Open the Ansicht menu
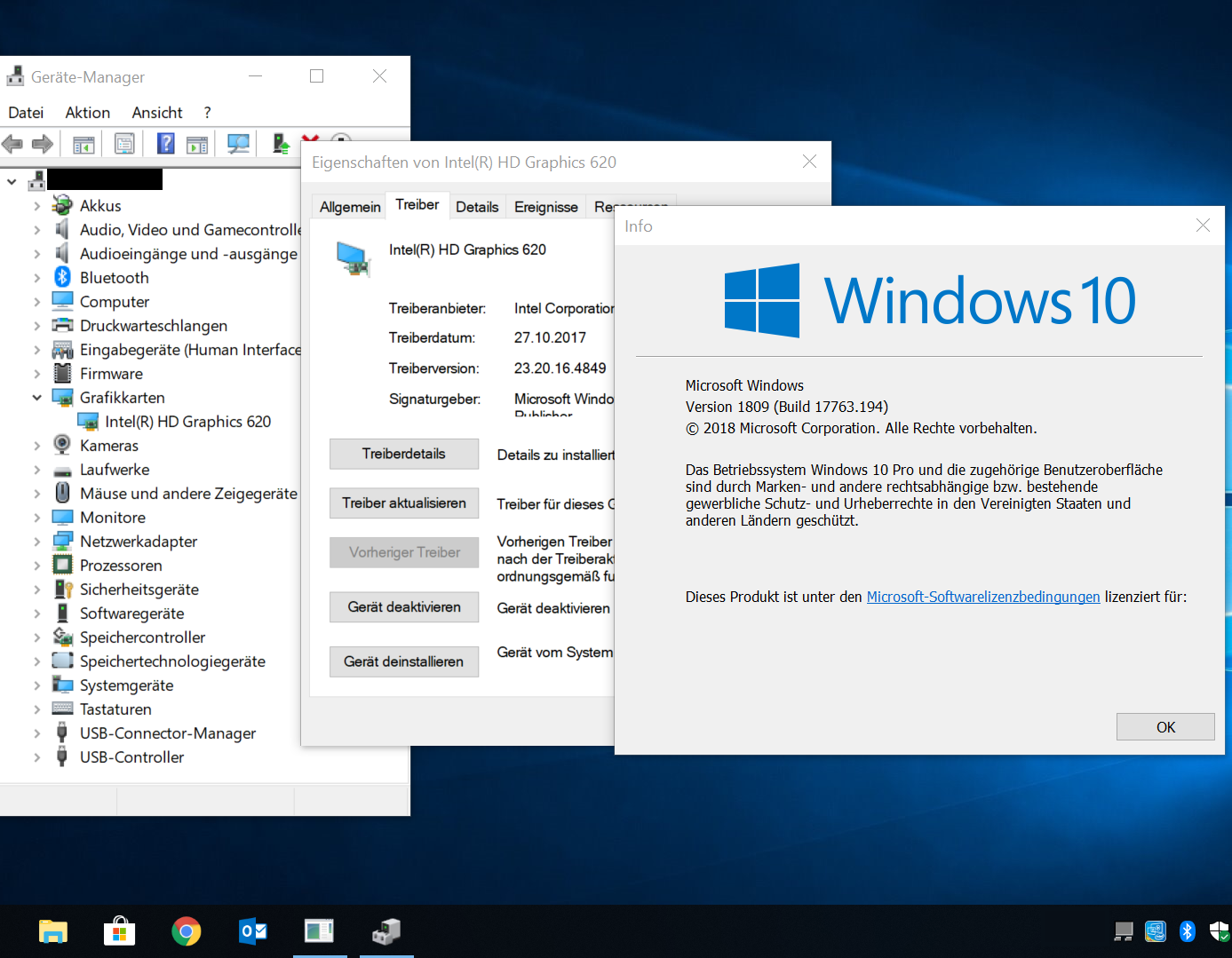Viewport: 1232px width, 958px height. (157, 113)
